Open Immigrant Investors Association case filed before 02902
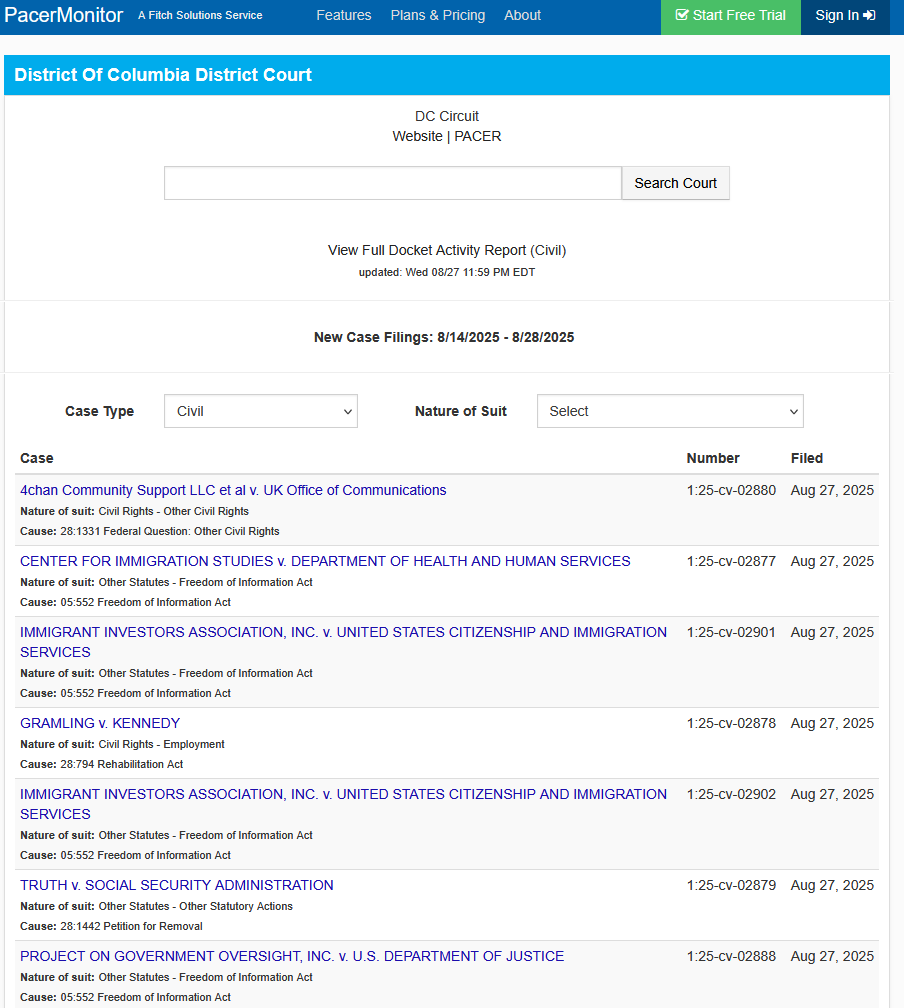Viewport: 904px width, 1008px height. pos(343,642)
